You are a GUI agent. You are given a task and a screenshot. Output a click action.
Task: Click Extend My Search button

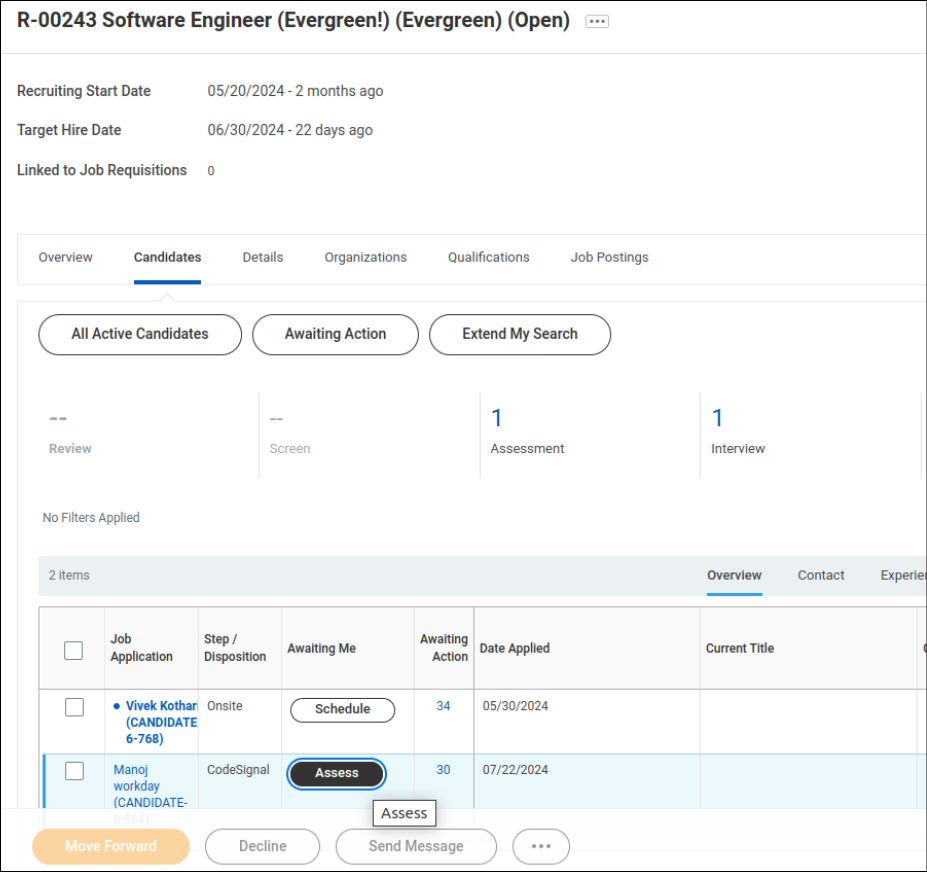pos(519,334)
